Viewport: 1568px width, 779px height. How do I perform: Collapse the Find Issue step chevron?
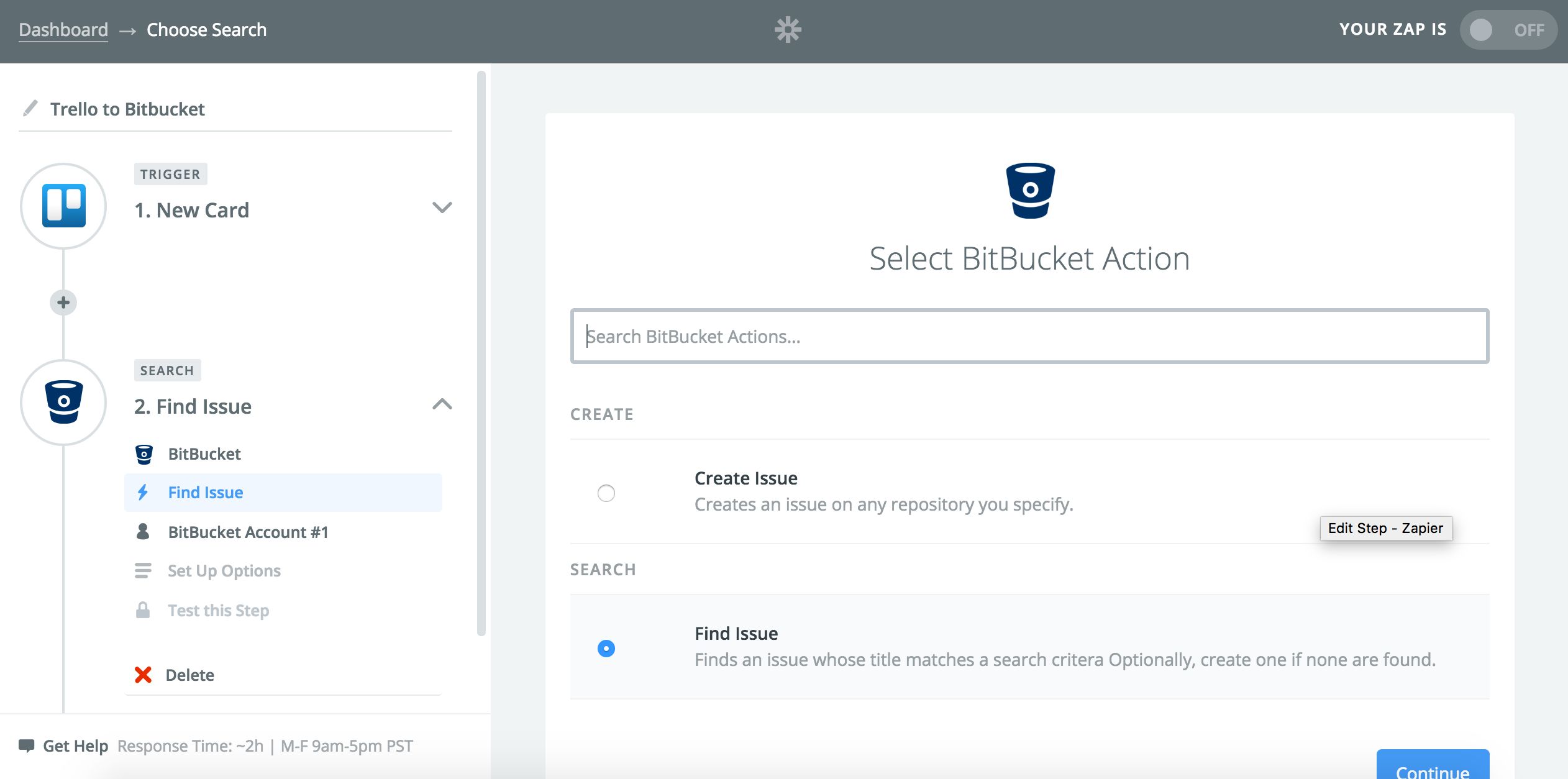[442, 404]
